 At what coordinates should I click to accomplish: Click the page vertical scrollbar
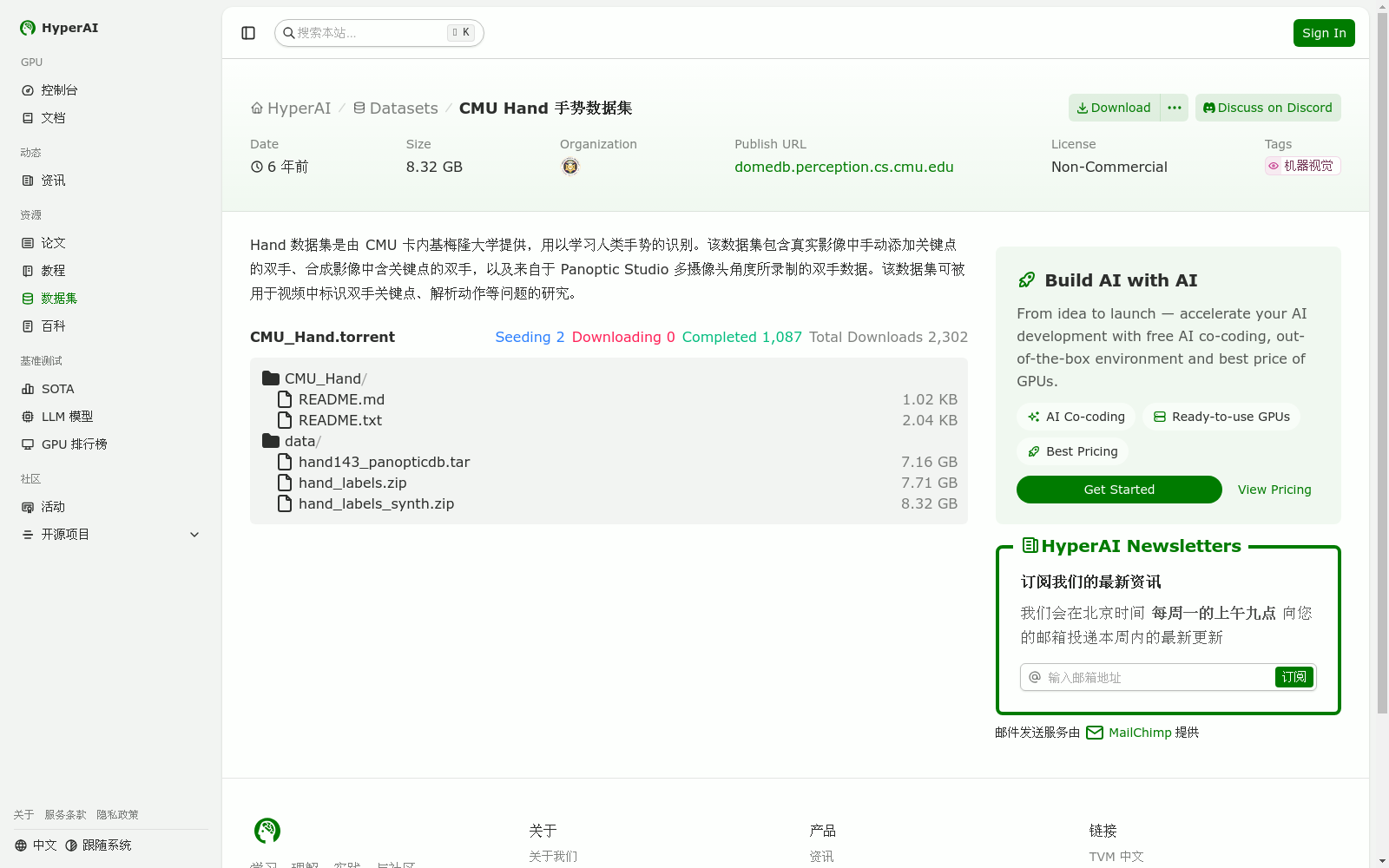pos(1382,365)
